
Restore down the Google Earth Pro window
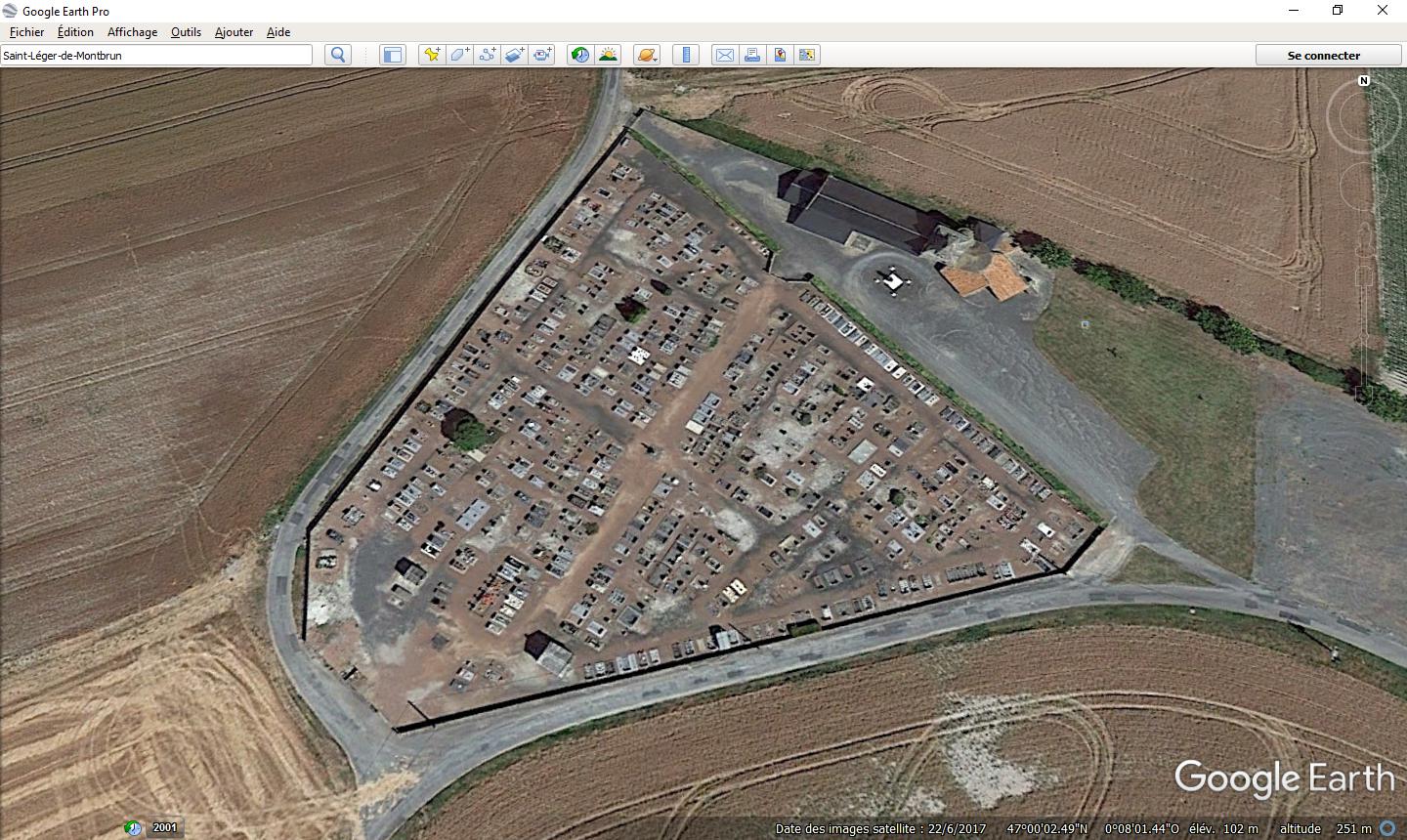click(x=1338, y=11)
